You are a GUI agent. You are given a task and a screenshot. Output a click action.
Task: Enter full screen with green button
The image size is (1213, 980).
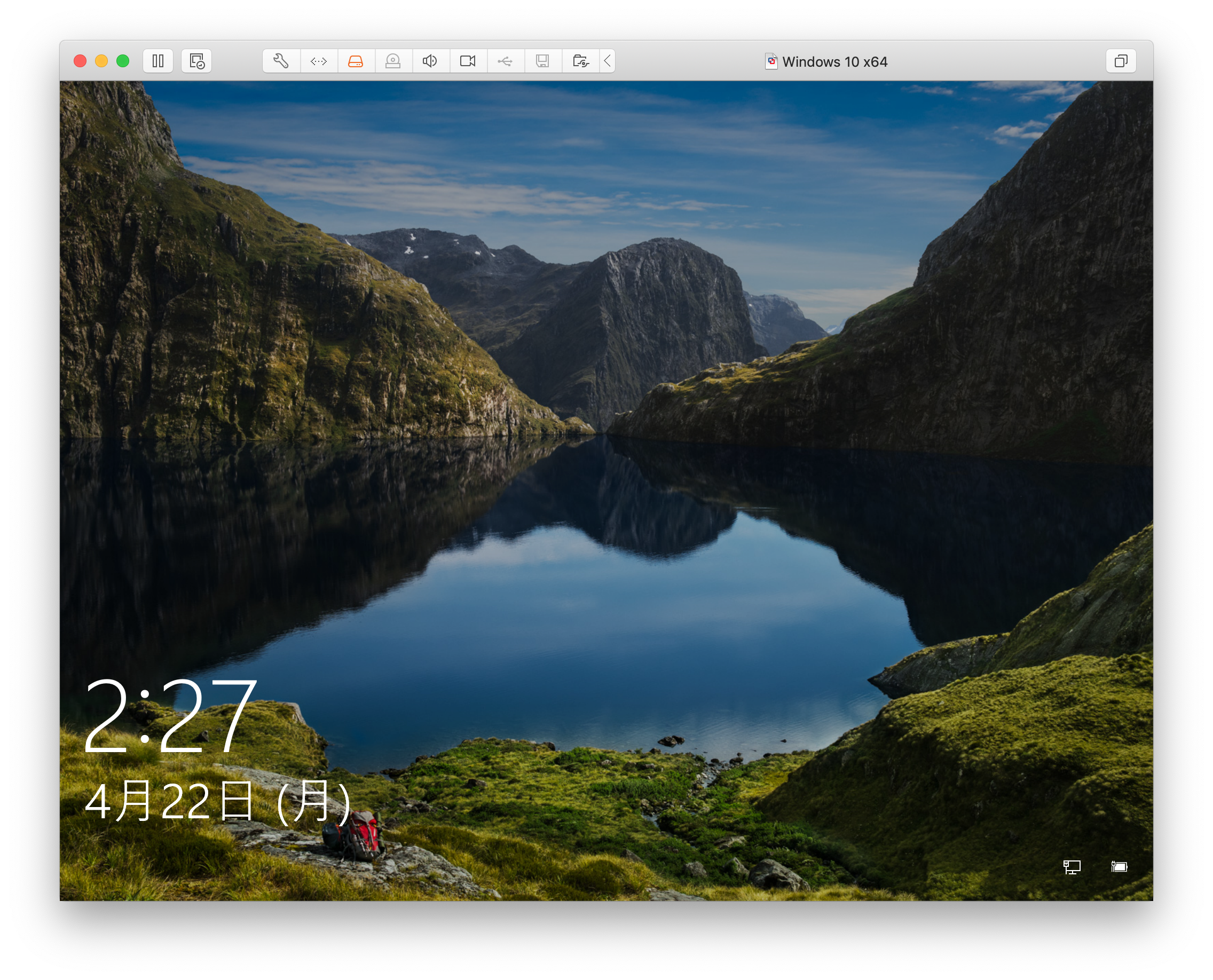[x=123, y=61]
